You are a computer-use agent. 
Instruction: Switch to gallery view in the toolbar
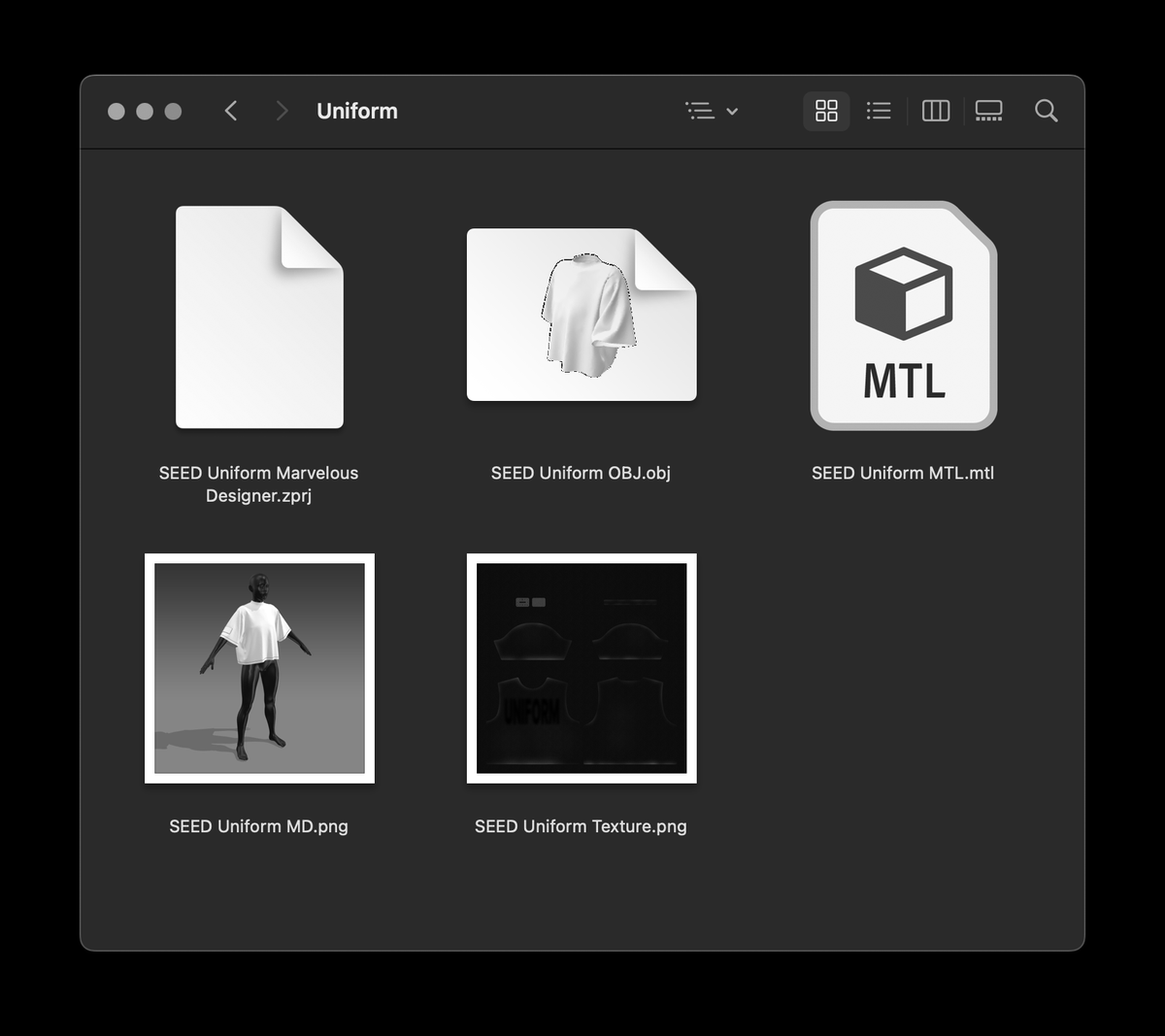point(988,111)
